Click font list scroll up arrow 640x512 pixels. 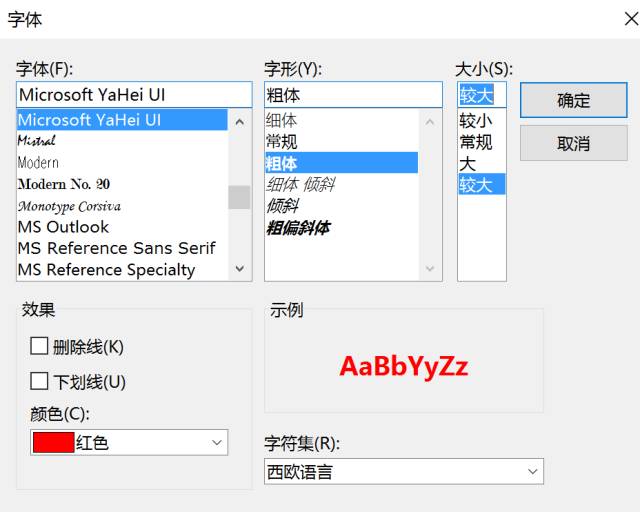[240, 121]
